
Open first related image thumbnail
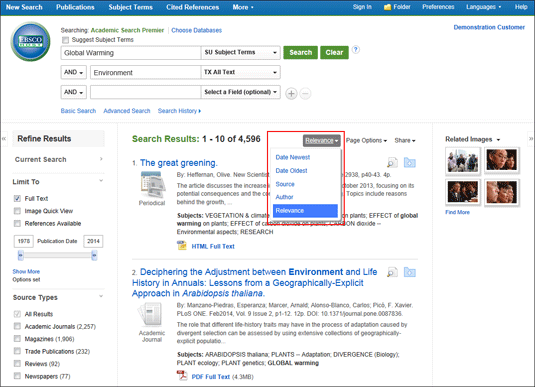click(463, 160)
